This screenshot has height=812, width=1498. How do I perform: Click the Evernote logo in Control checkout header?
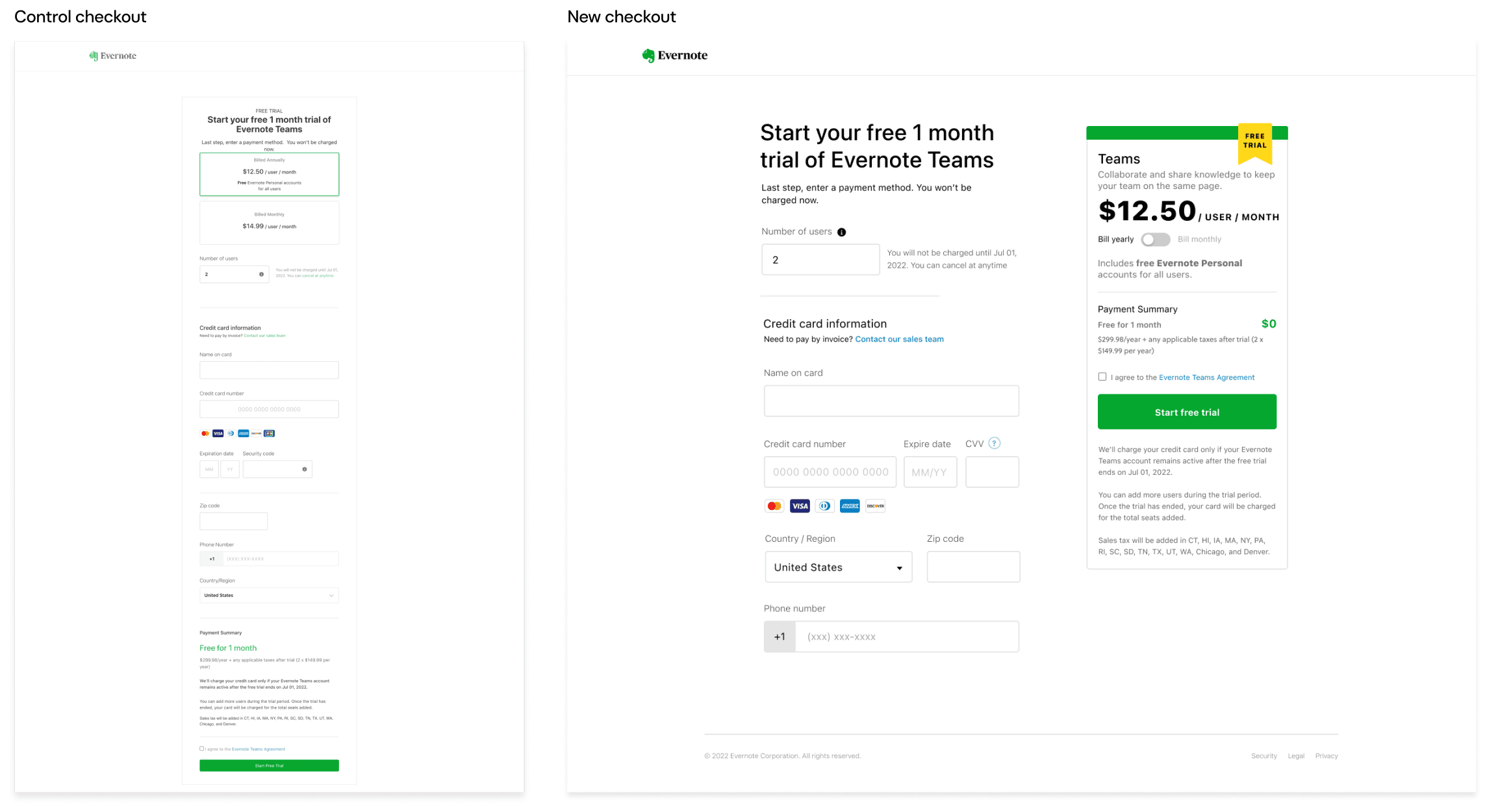(x=112, y=56)
